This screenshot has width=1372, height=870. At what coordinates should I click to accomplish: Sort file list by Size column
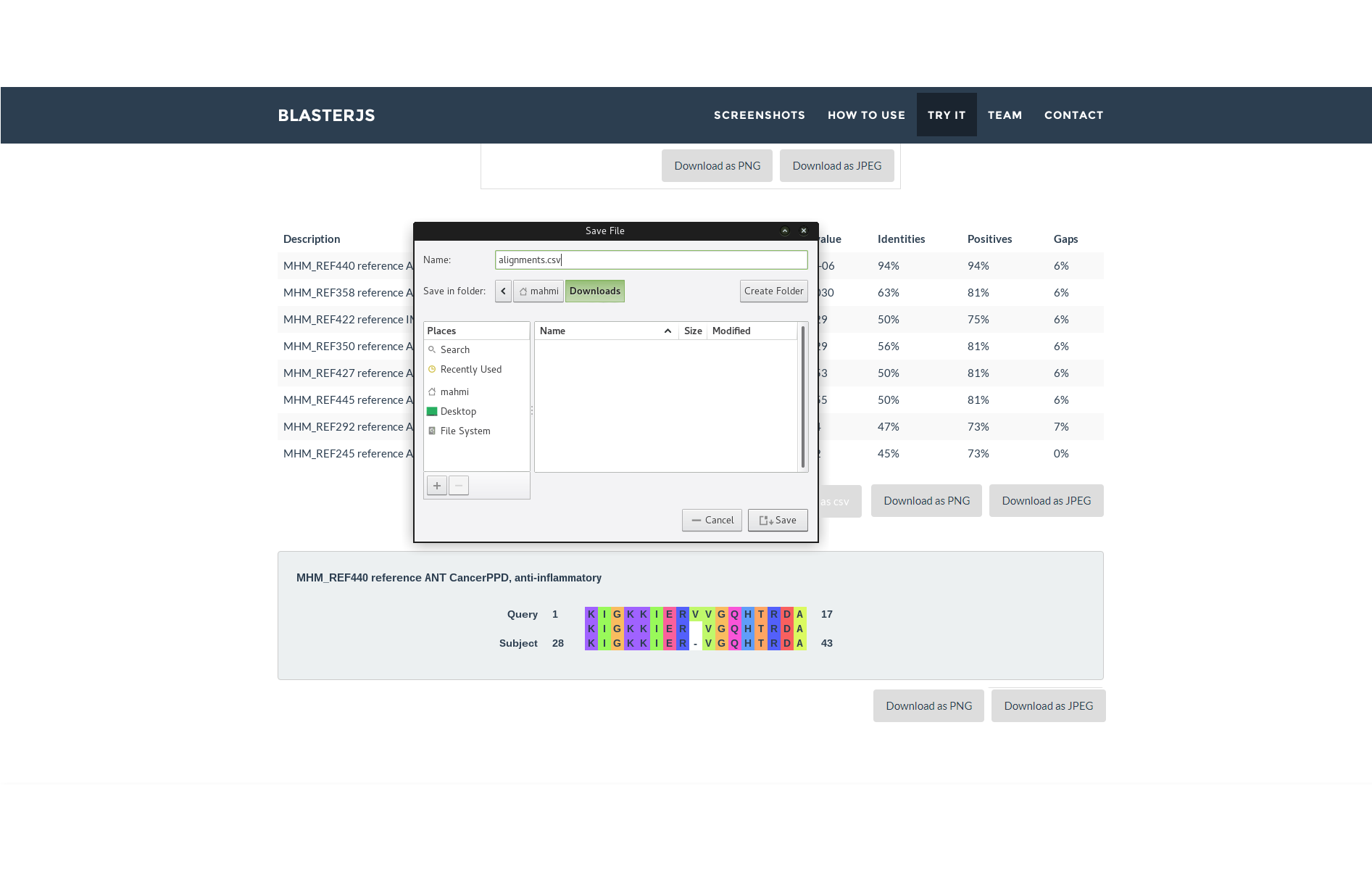coord(693,331)
